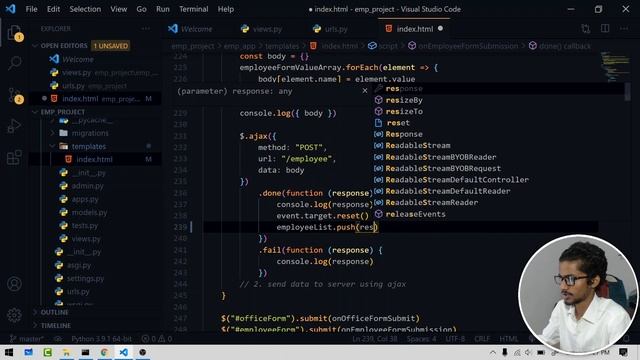
Task: Close the parameter hint popup
Action: pos(365,91)
